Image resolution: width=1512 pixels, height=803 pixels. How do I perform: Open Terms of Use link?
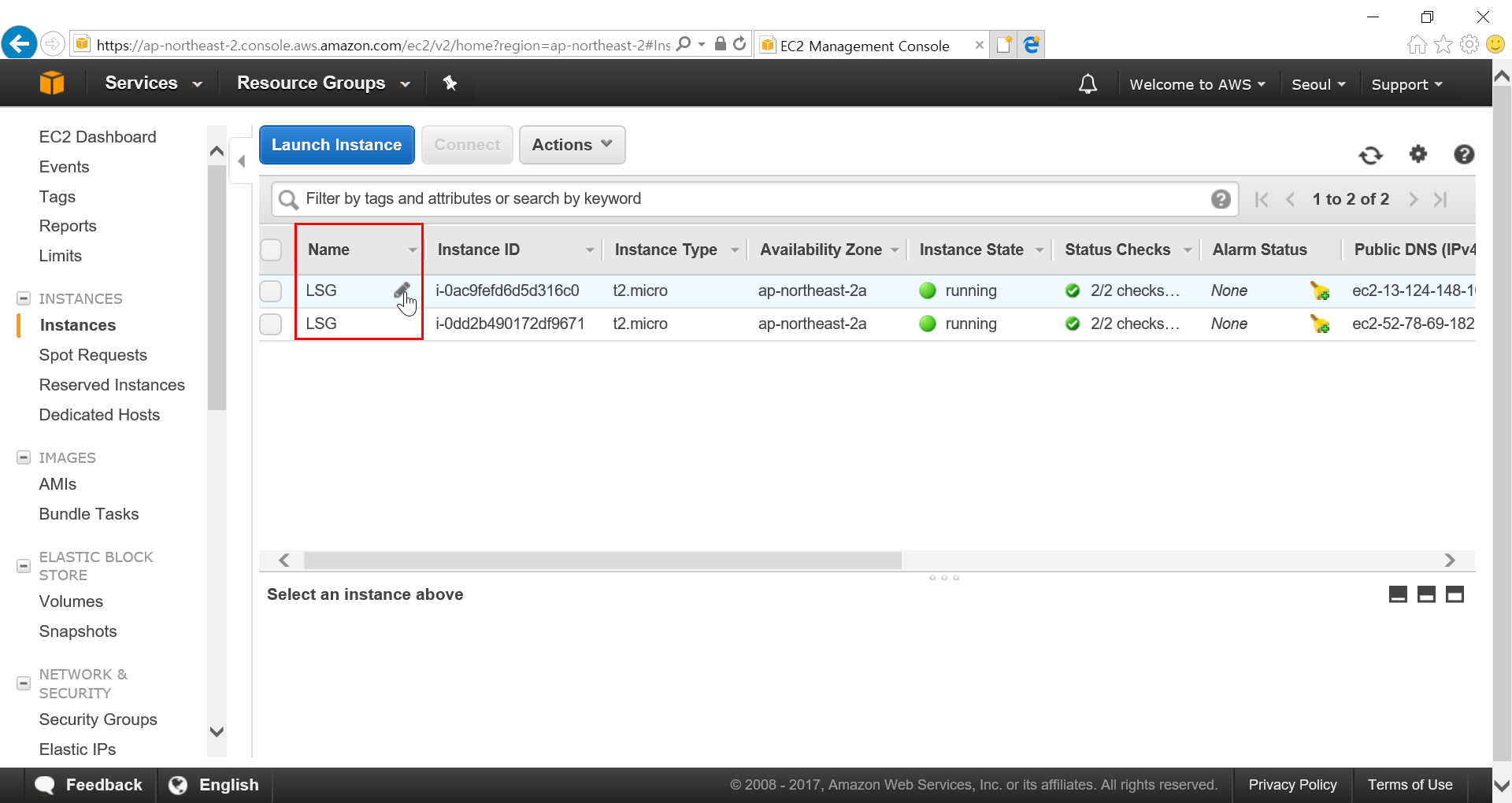[x=1410, y=785]
